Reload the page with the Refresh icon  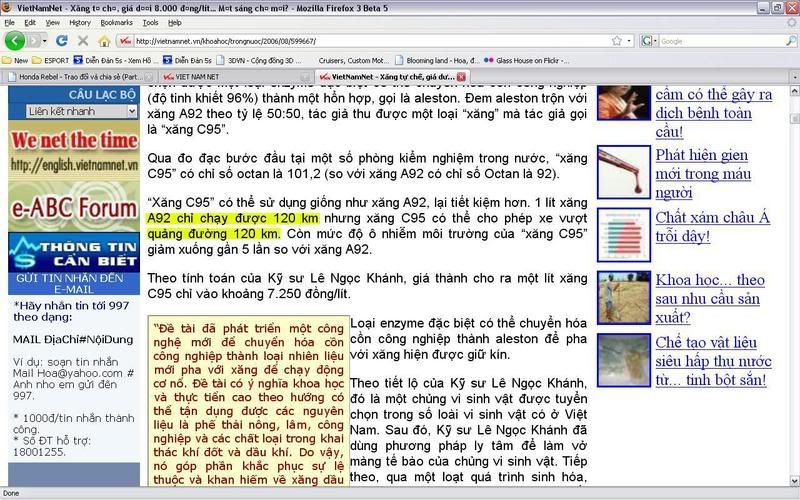62,41
